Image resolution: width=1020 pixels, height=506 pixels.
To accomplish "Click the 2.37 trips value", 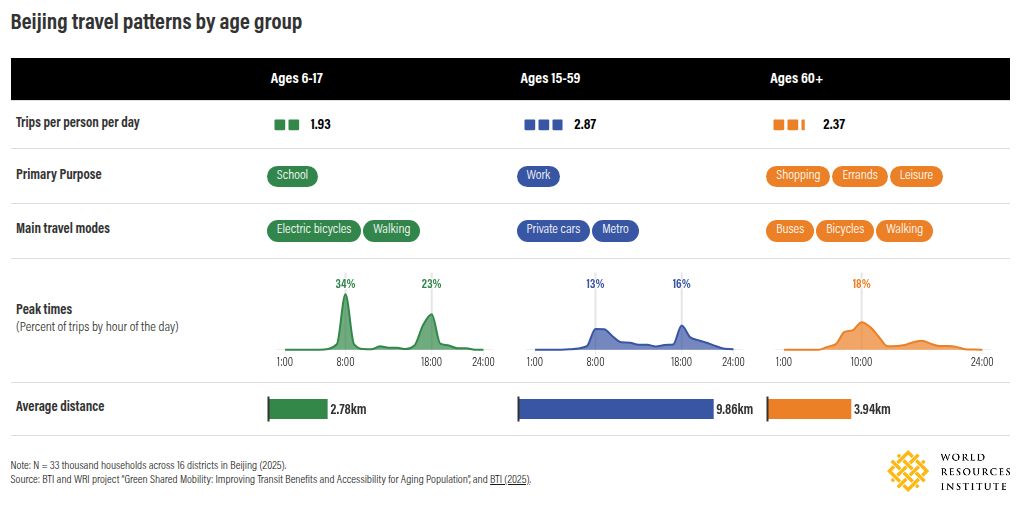I will tap(834, 125).
